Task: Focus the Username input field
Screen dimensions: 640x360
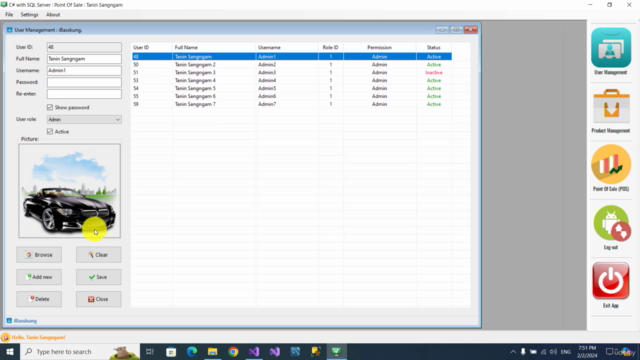Action: pos(84,71)
